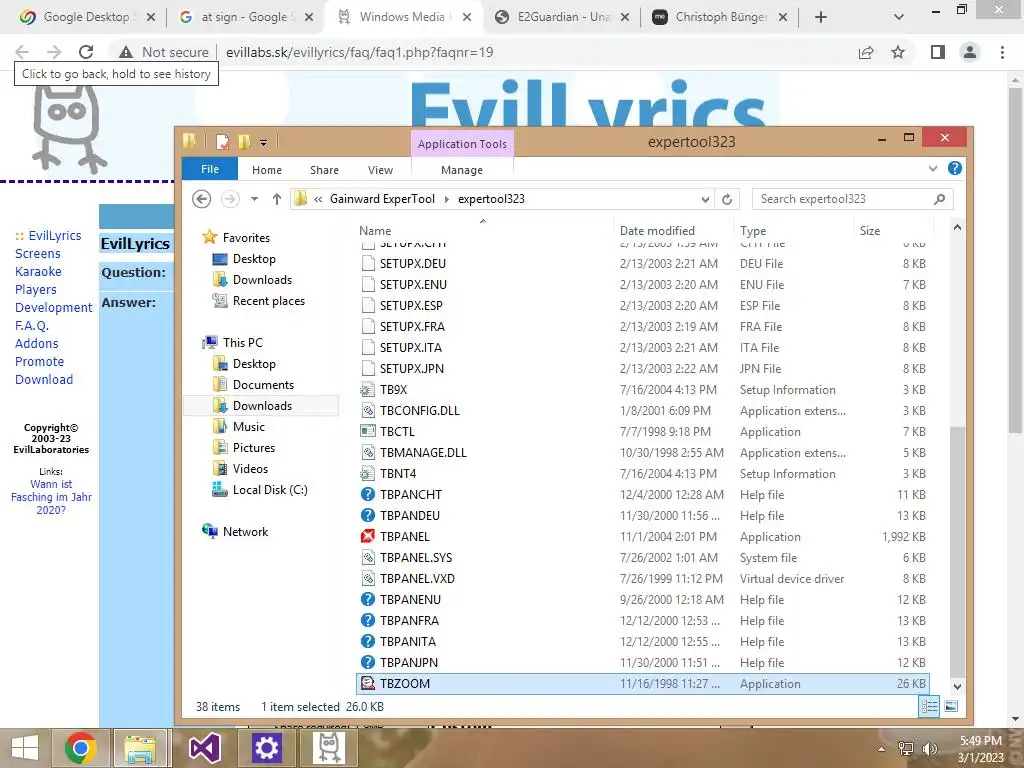Expand the ribbon with the chevron
1024x768 pixels.
[933, 168]
